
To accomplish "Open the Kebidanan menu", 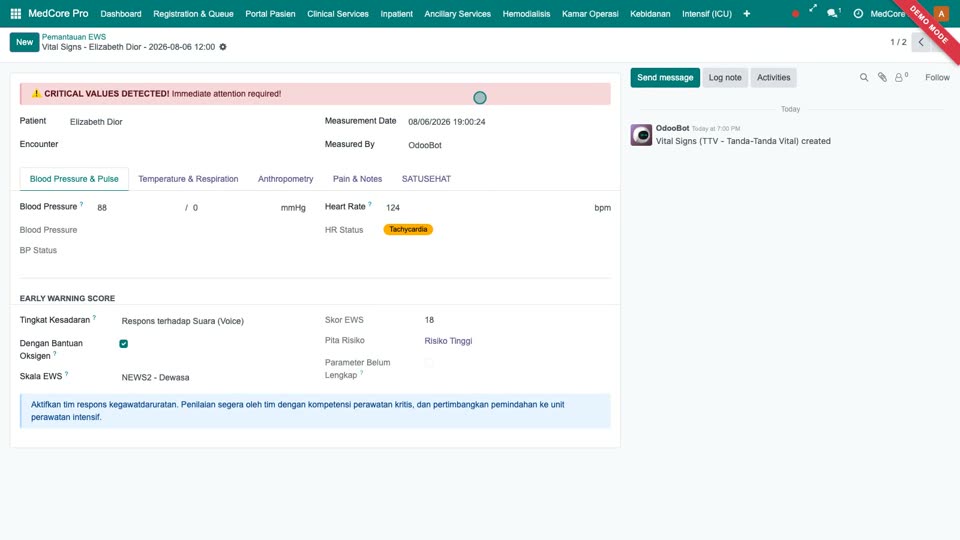I will [x=650, y=13].
